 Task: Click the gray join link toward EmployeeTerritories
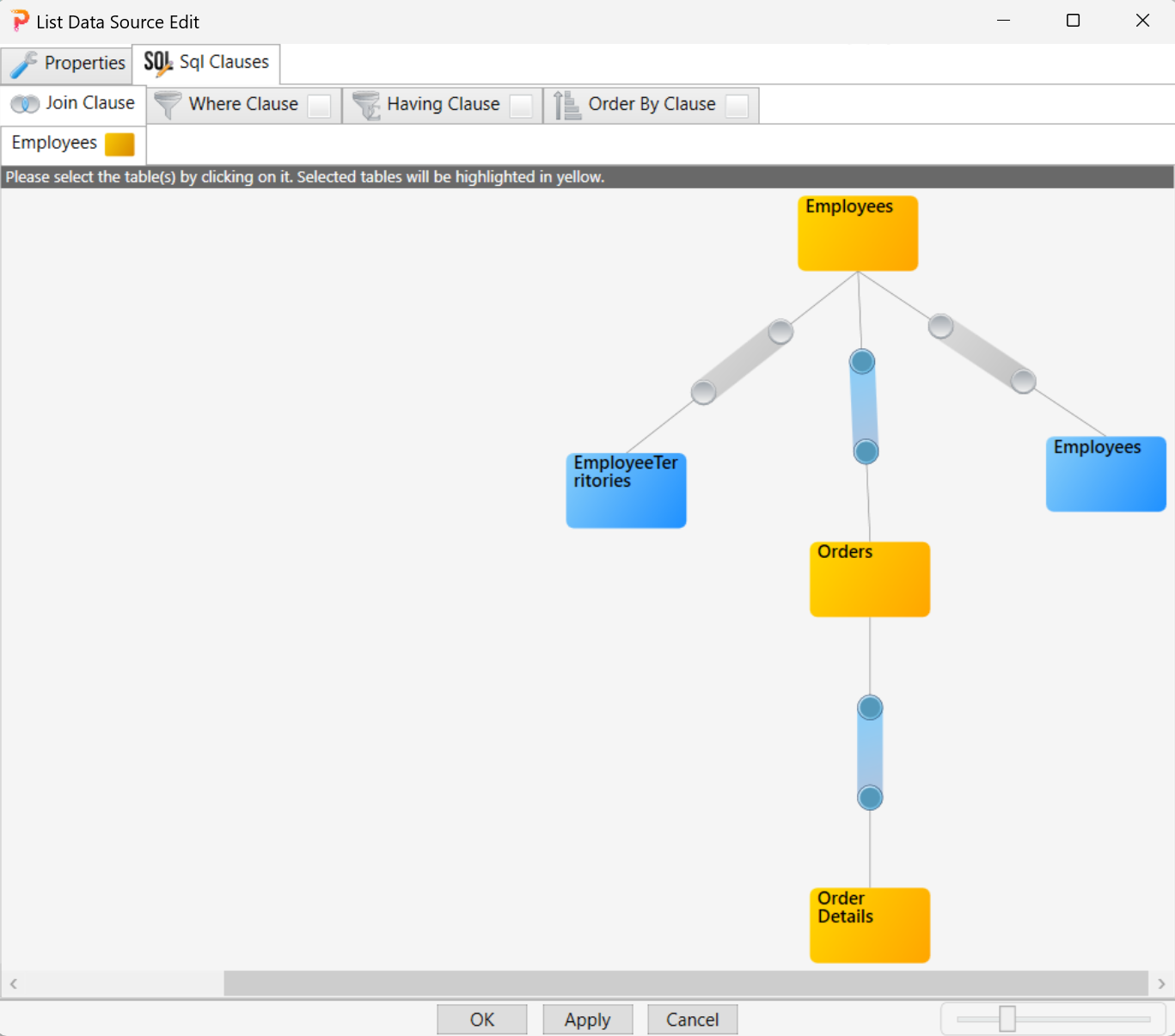tap(742, 362)
